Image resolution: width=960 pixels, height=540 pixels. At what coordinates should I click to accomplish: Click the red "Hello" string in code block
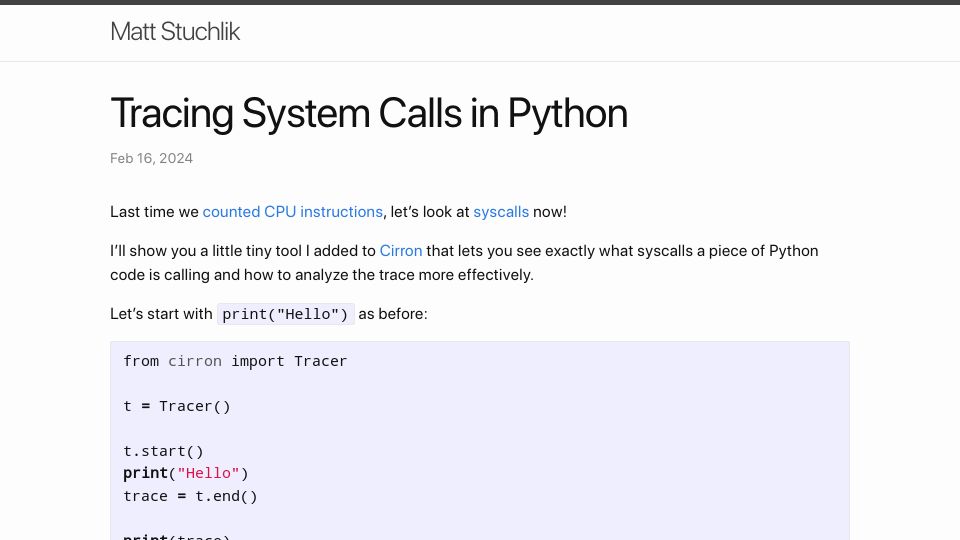click(208, 473)
